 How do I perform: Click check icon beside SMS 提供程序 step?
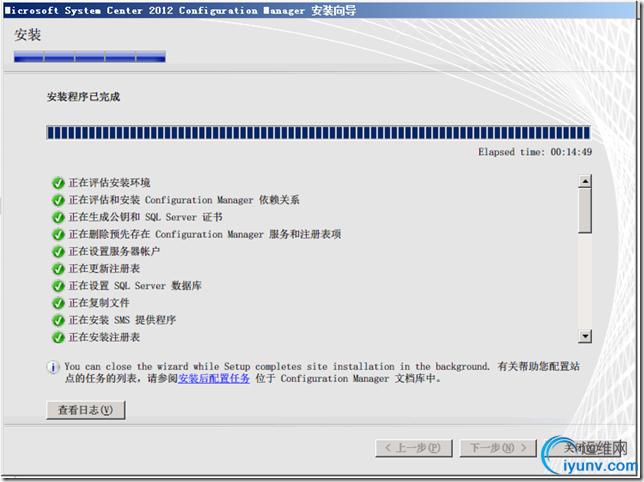(58, 320)
